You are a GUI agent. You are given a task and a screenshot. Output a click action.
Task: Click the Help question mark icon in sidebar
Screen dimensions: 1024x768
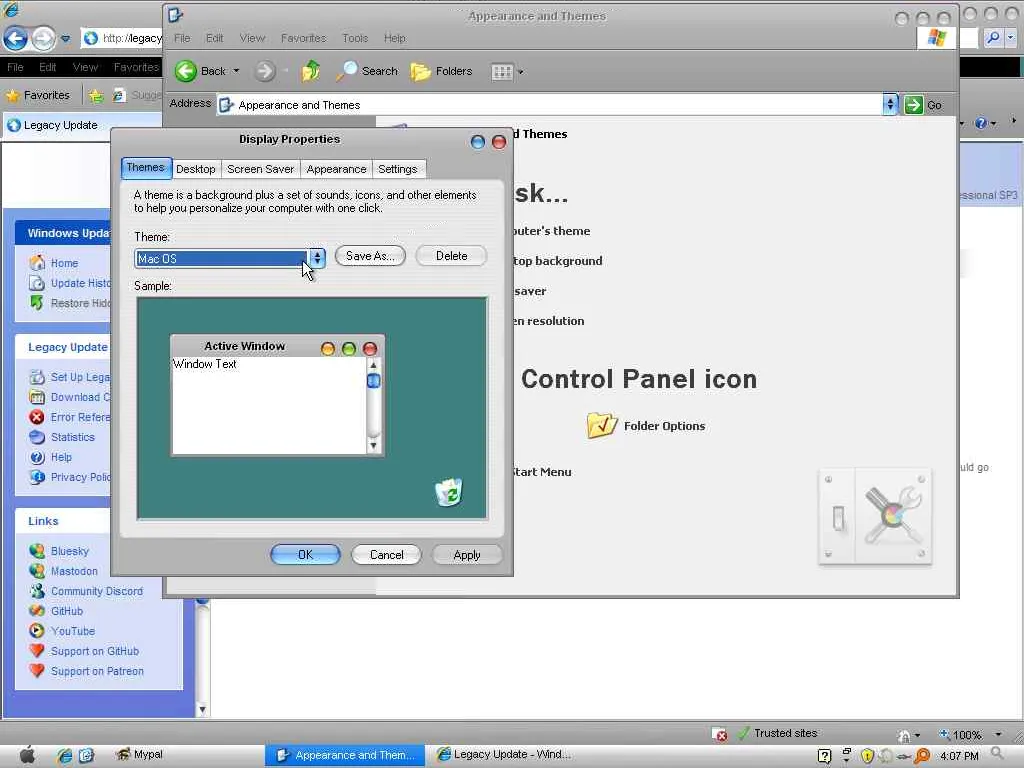(x=37, y=457)
